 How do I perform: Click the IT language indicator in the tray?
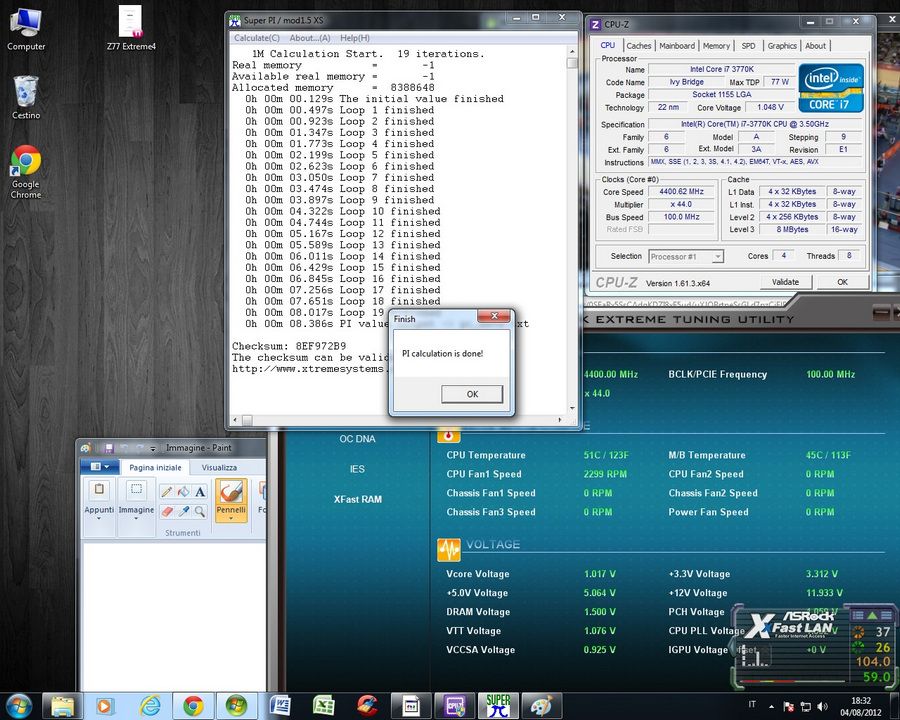pos(752,704)
